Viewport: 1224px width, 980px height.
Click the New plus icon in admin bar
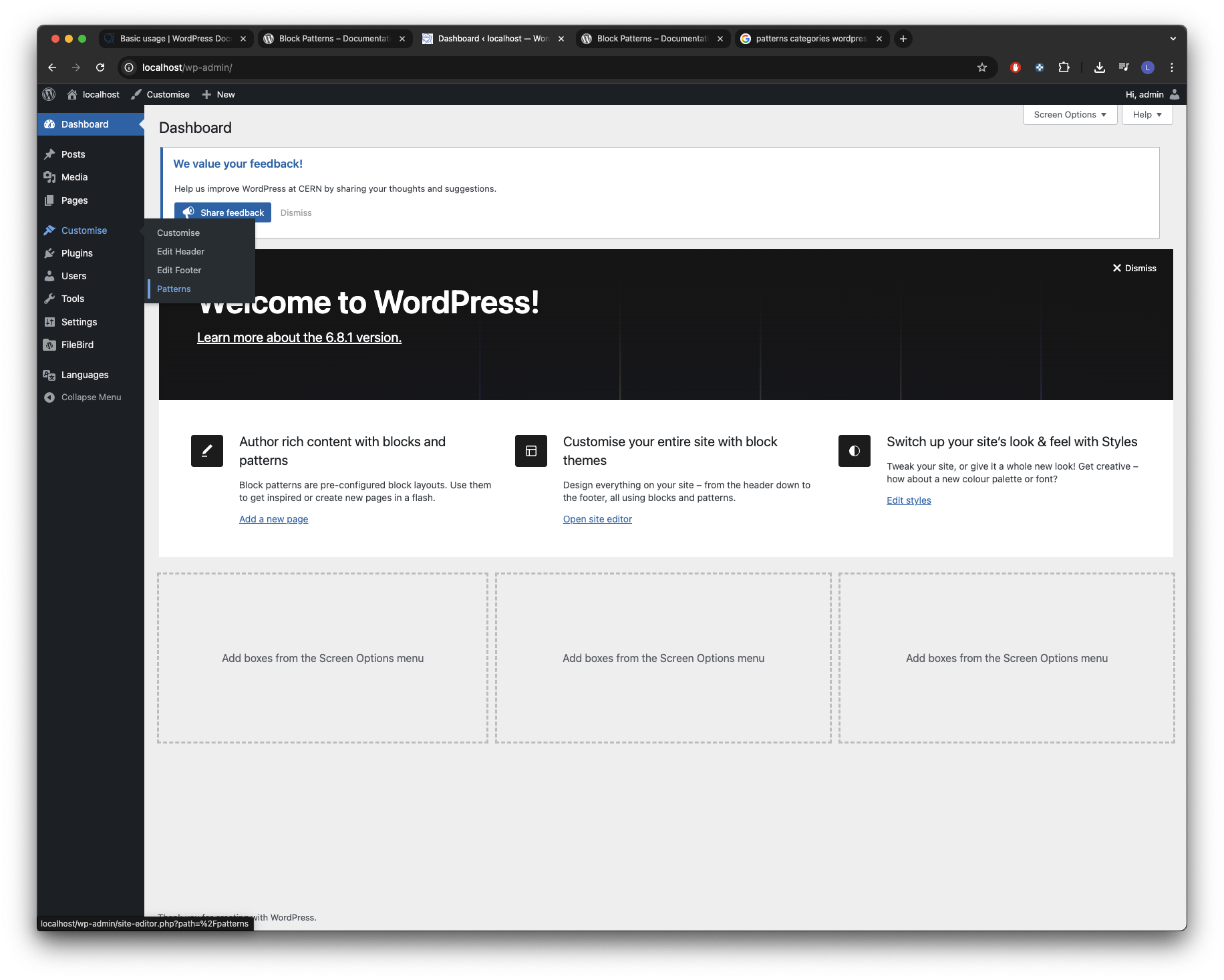tap(206, 94)
